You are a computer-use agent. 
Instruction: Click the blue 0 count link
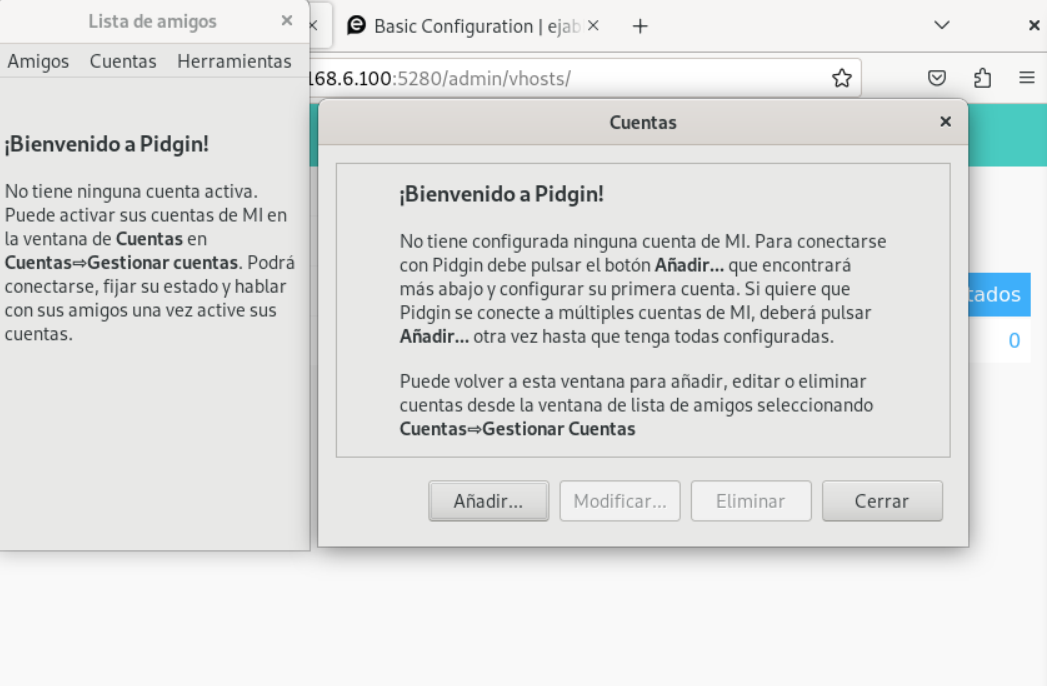[1014, 341]
